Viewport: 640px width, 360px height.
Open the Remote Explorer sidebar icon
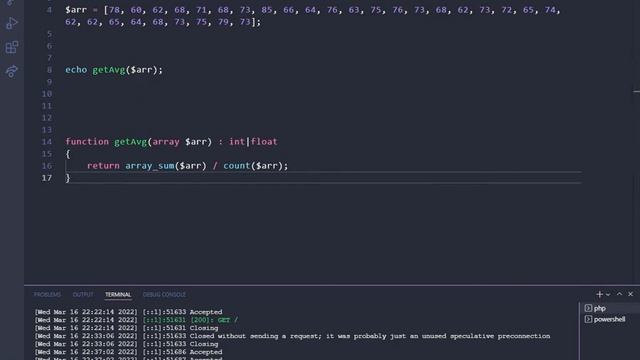11,71
